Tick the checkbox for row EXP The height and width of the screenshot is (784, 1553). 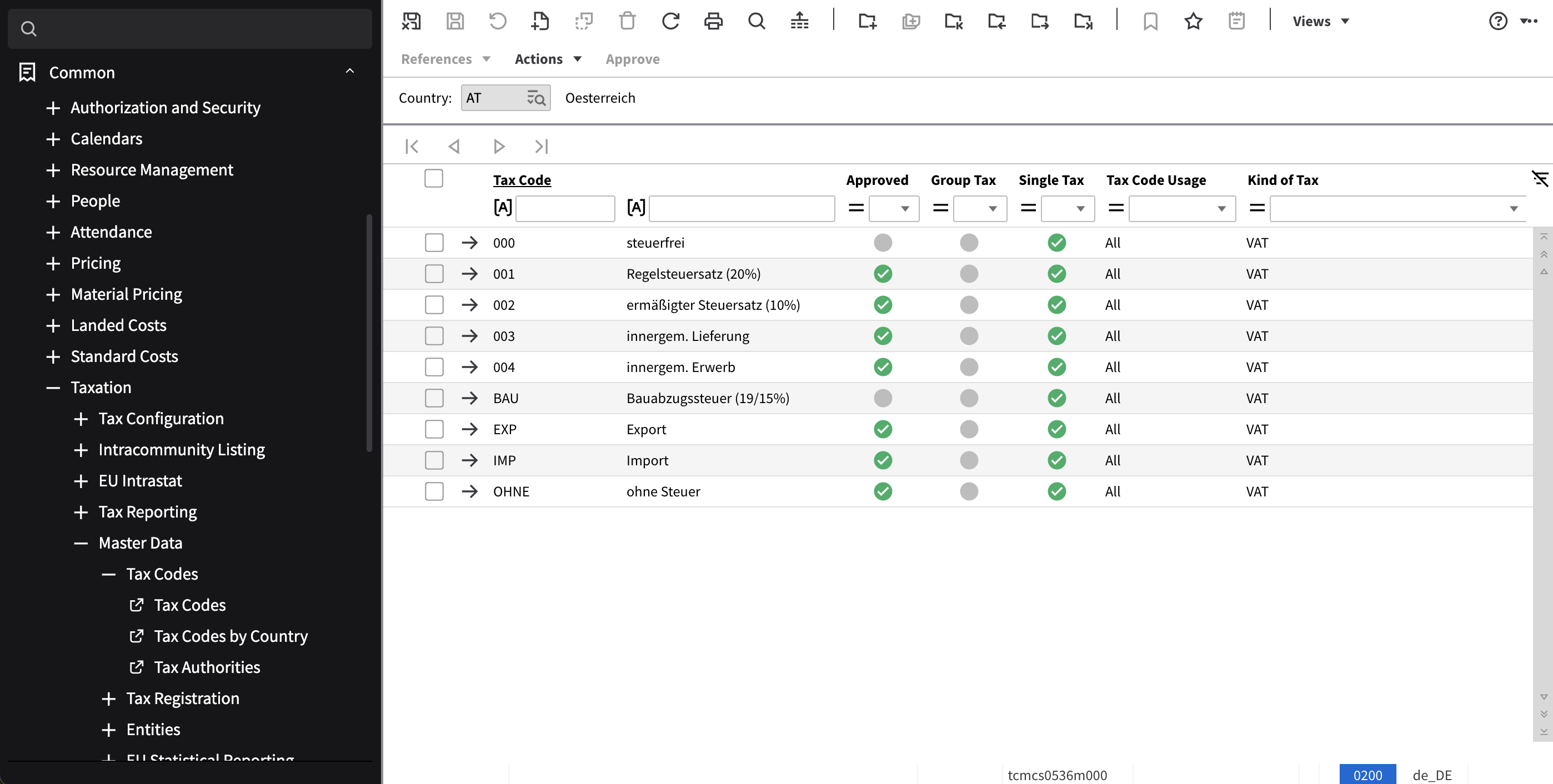click(434, 429)
